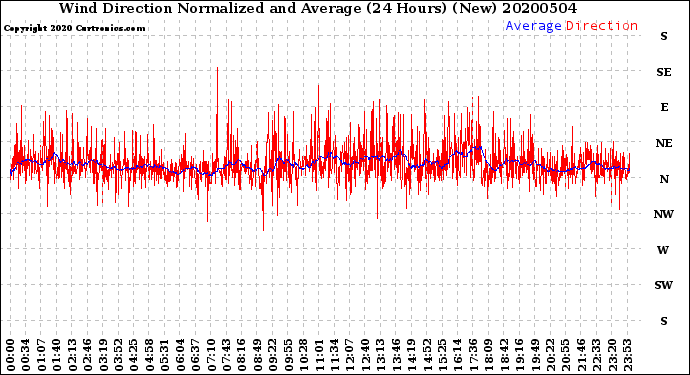Click the "23:20" time axis label

point(613,355)
